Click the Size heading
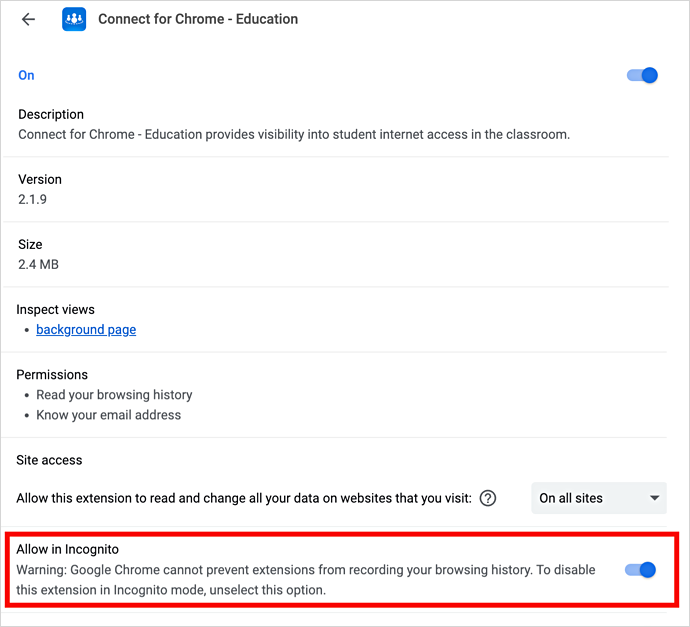690x627 pixels. tap(30, 244)
